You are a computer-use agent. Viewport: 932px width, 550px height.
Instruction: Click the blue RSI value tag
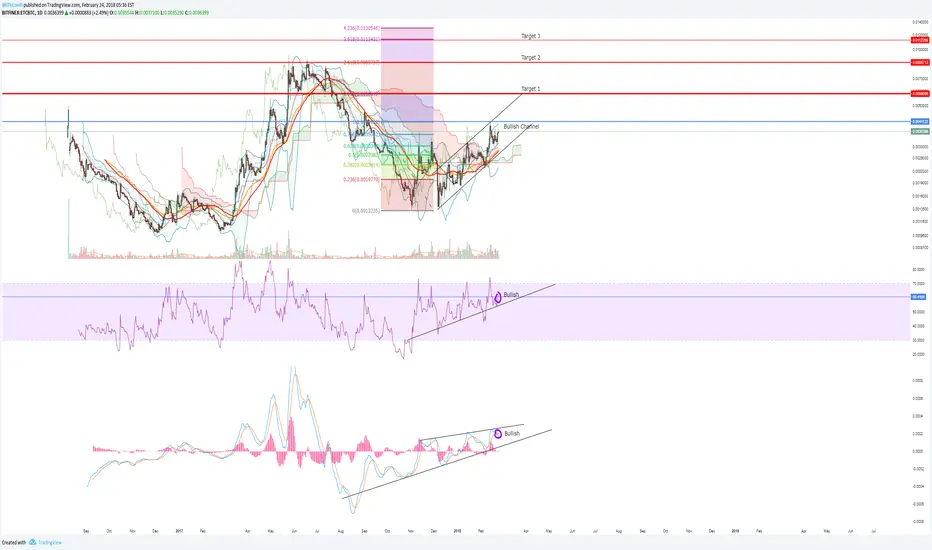pos(918,297)
